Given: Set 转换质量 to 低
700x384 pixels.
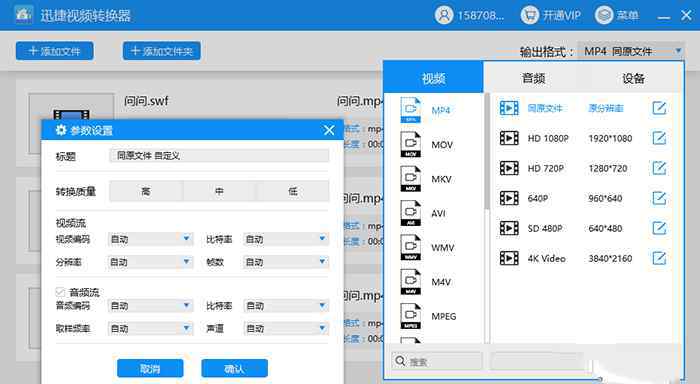Looking at the screenshot, I should tap(293, 191).
